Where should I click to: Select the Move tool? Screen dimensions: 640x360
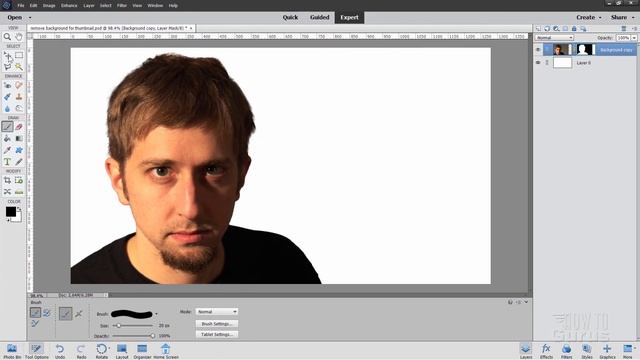pyautogui.click(x=7, y=56)
